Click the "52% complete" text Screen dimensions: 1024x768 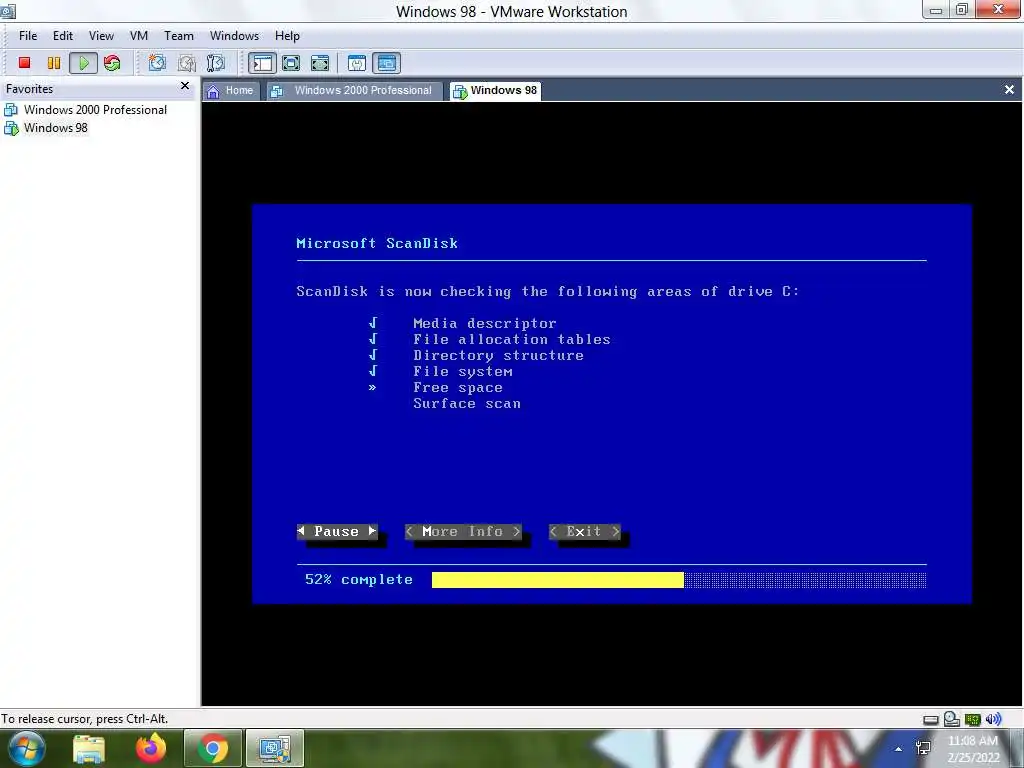coord(359,580)
